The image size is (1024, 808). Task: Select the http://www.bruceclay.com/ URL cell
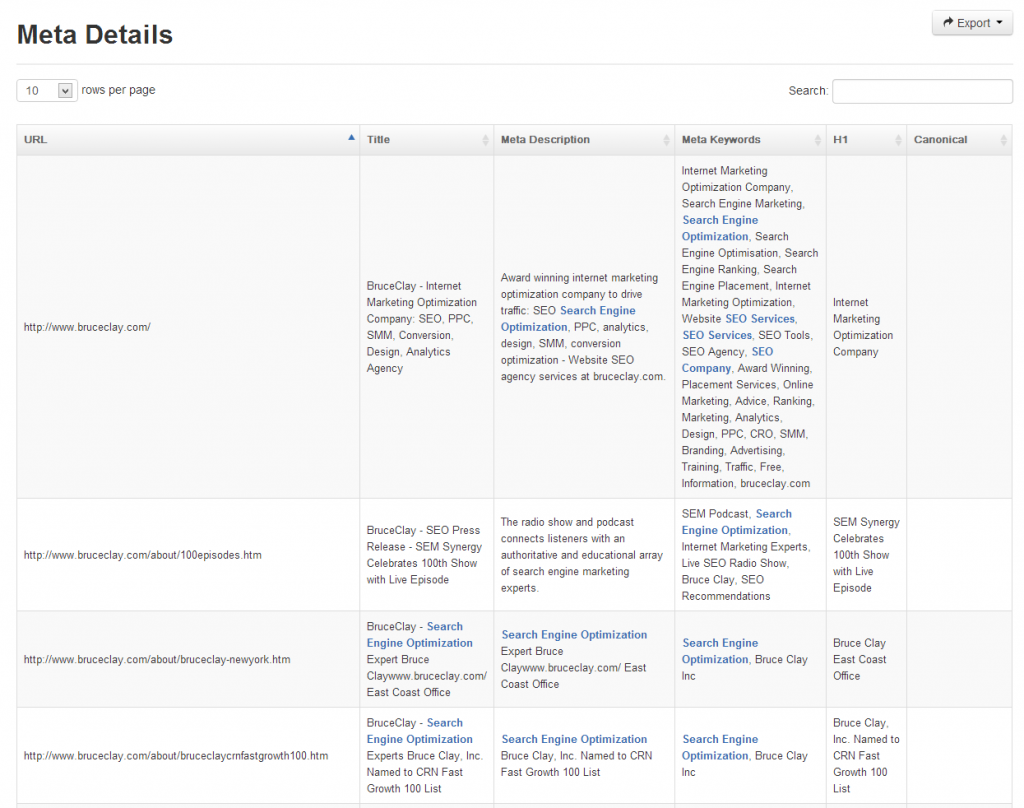(x=188, y=327)
